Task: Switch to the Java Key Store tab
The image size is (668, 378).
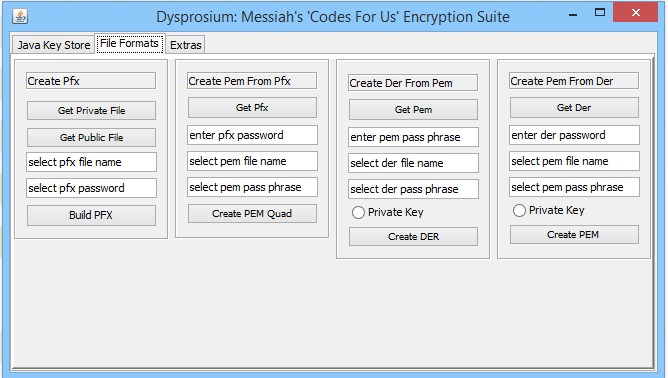Action: point(53,45)
